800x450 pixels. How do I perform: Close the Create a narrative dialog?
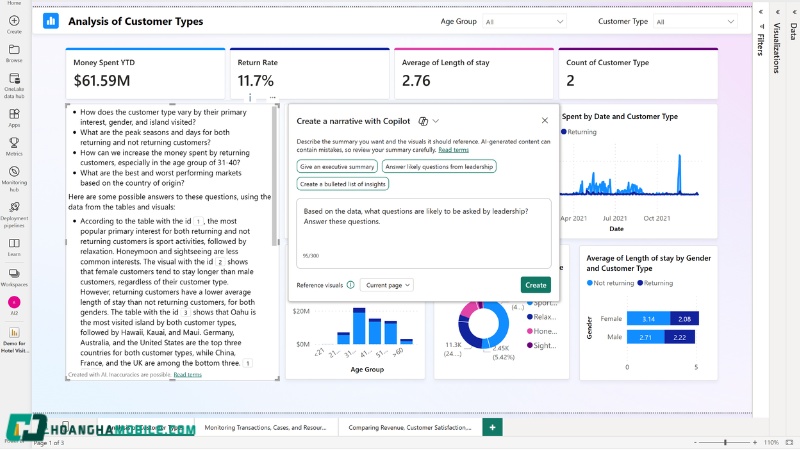pyautogui.click(x=545, y=120)
